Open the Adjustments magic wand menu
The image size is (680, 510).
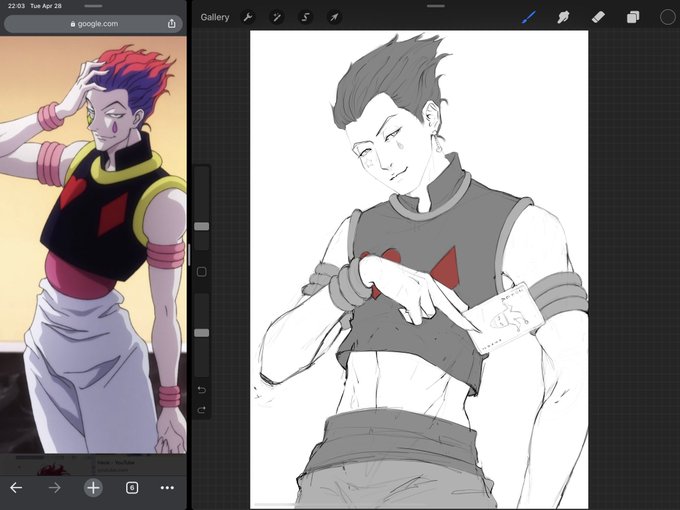coord(277,17)
